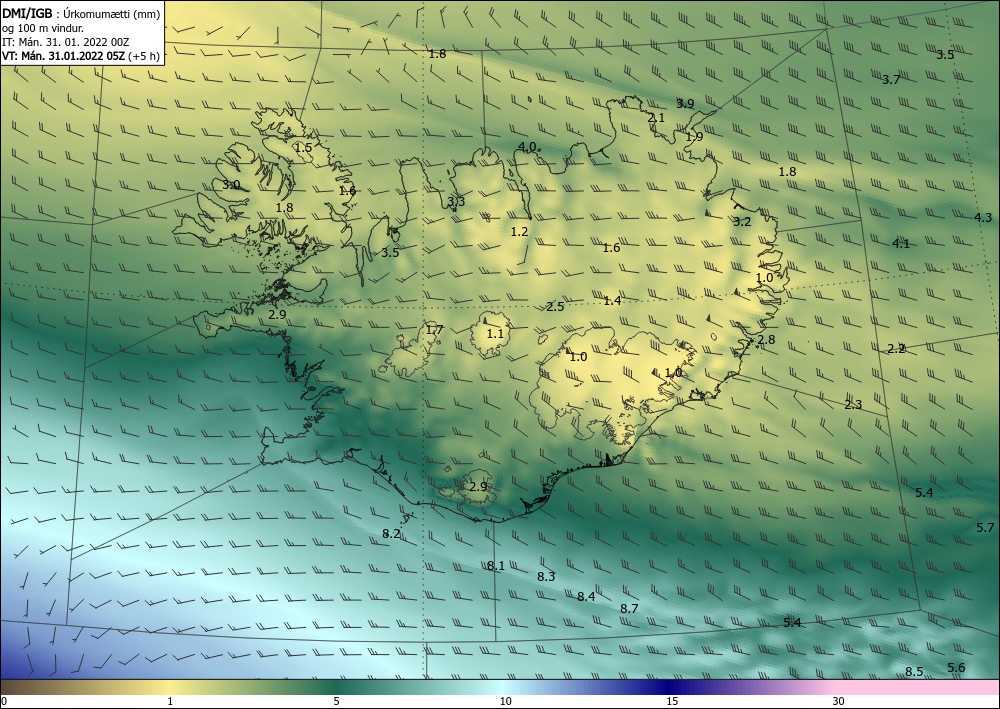Click the 3.3 precipitation value
Screen dimensions: 1000x709
click(456, 202)
